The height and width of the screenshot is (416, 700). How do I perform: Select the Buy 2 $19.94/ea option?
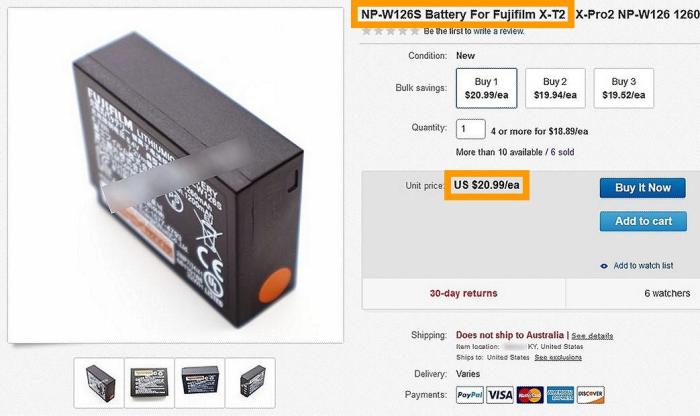pyautogui.click(x=555, y=88)
